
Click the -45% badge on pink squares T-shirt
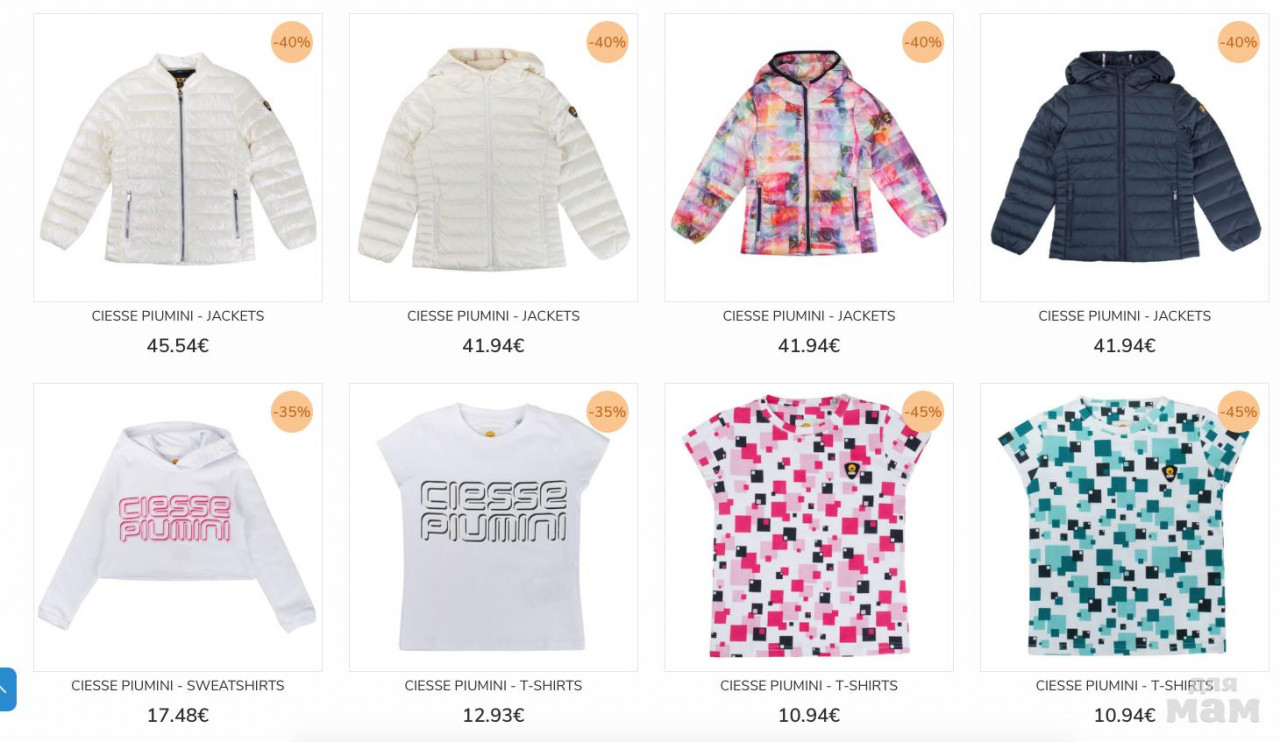[923, 412]
